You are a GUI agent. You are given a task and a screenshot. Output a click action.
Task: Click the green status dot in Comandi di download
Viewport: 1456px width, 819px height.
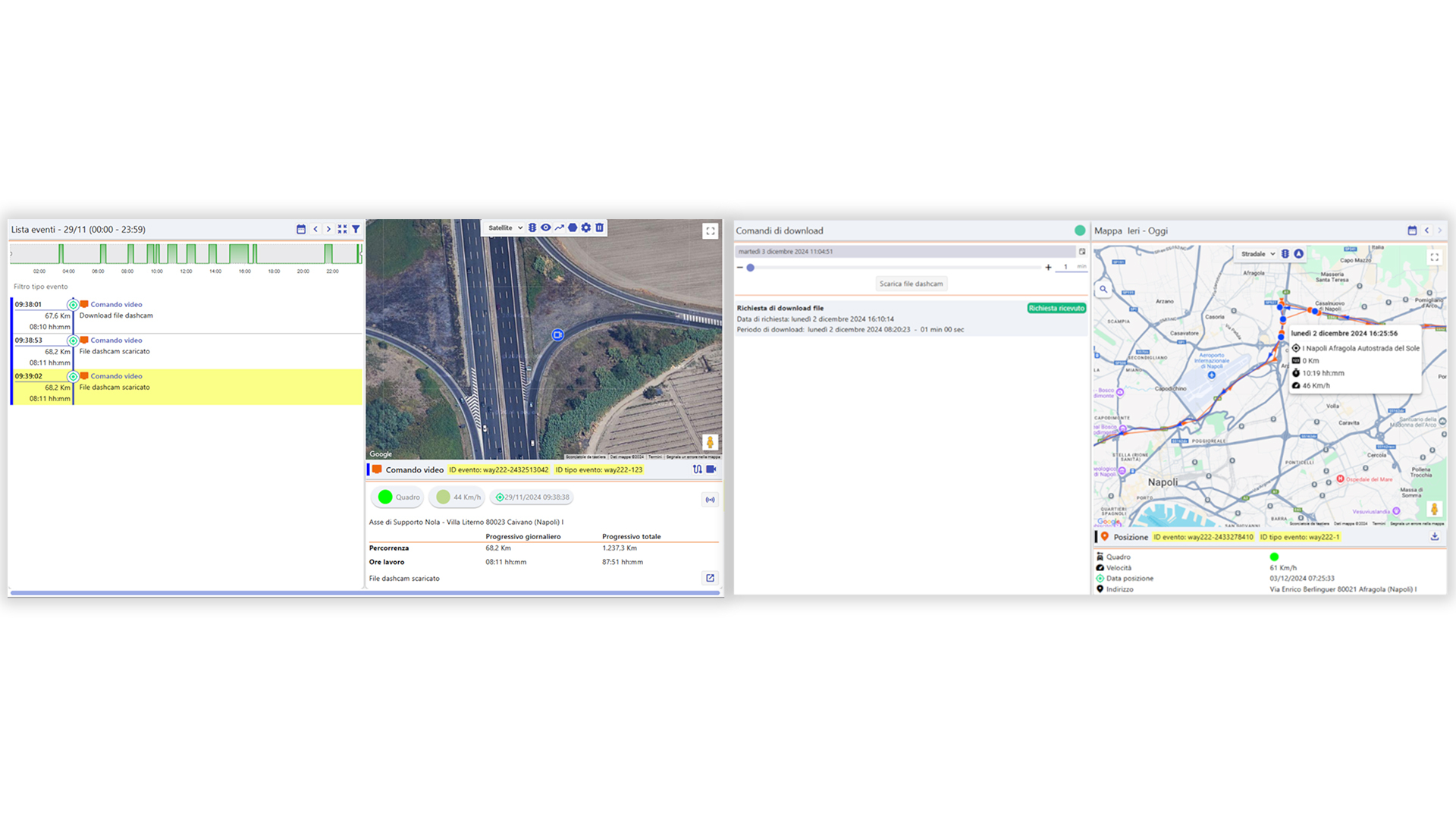click(x=1080, y=231)
